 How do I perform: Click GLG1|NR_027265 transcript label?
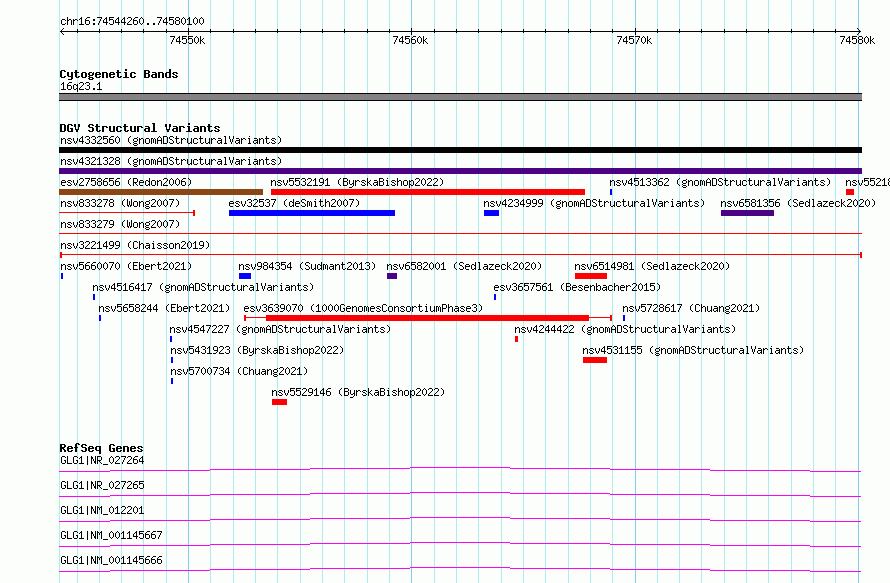(x=102, y=485)
